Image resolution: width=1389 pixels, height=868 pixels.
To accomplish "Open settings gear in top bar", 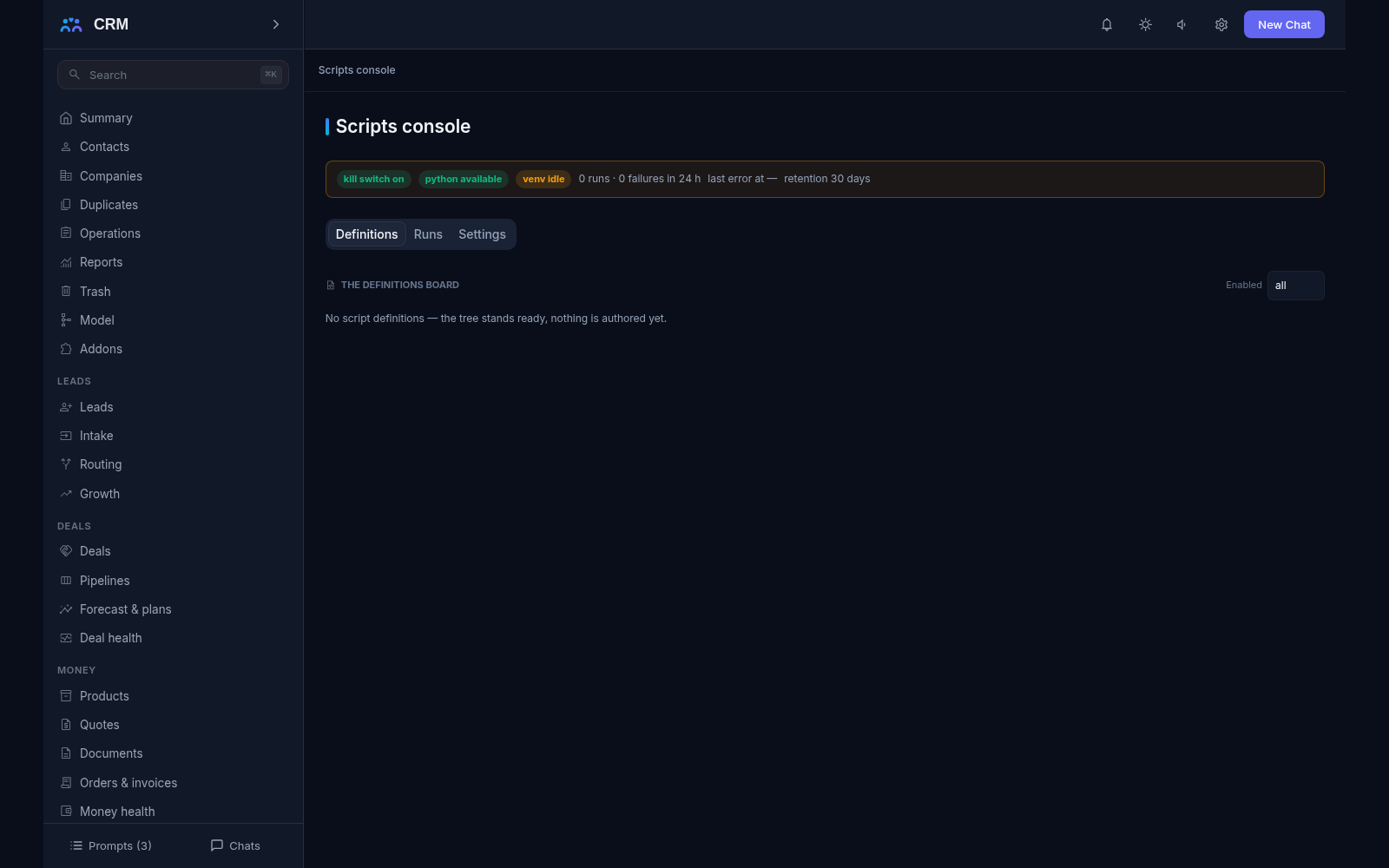I will point(1221,24).
